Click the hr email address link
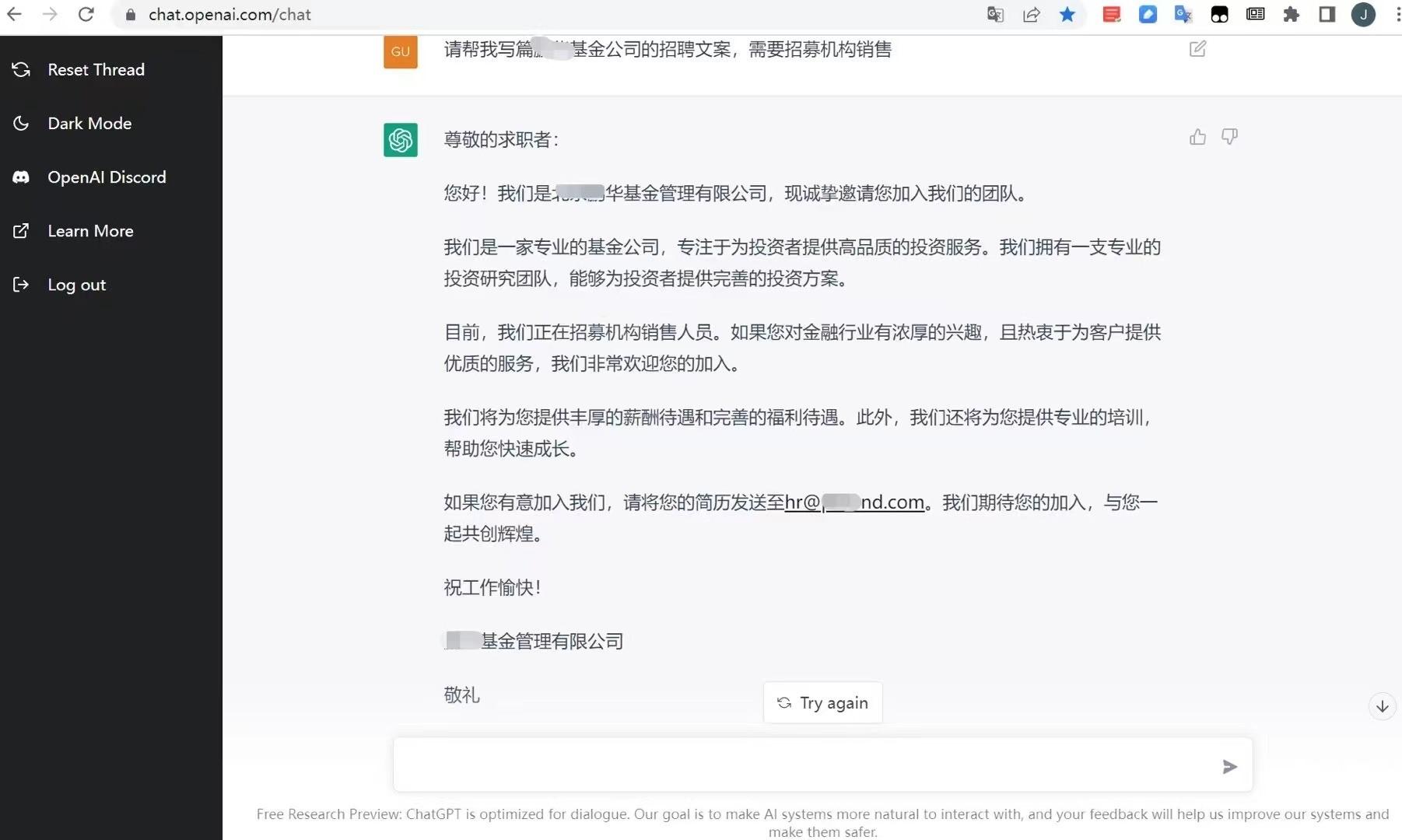 click(853, 502)
